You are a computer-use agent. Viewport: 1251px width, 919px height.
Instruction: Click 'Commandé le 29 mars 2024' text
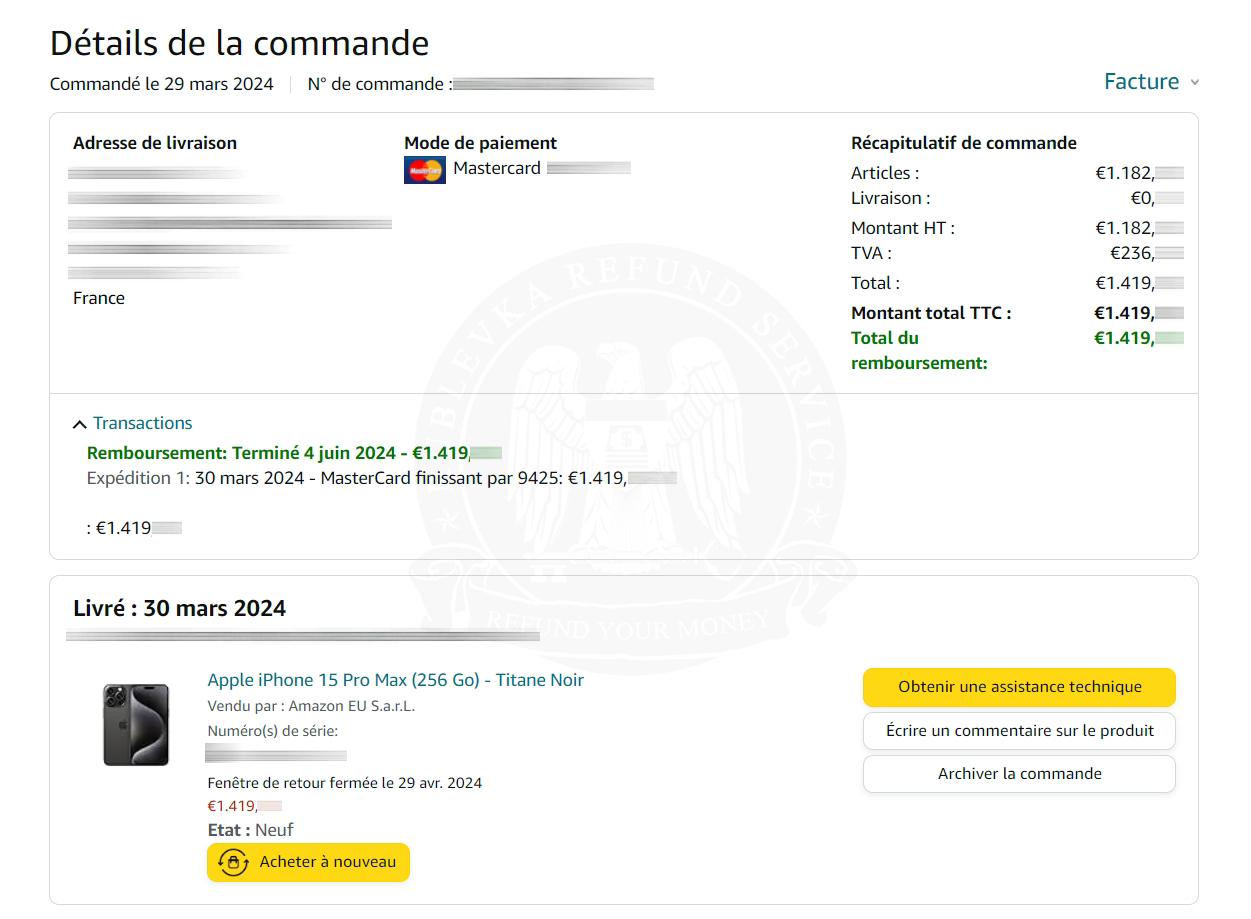coord(162,84)
